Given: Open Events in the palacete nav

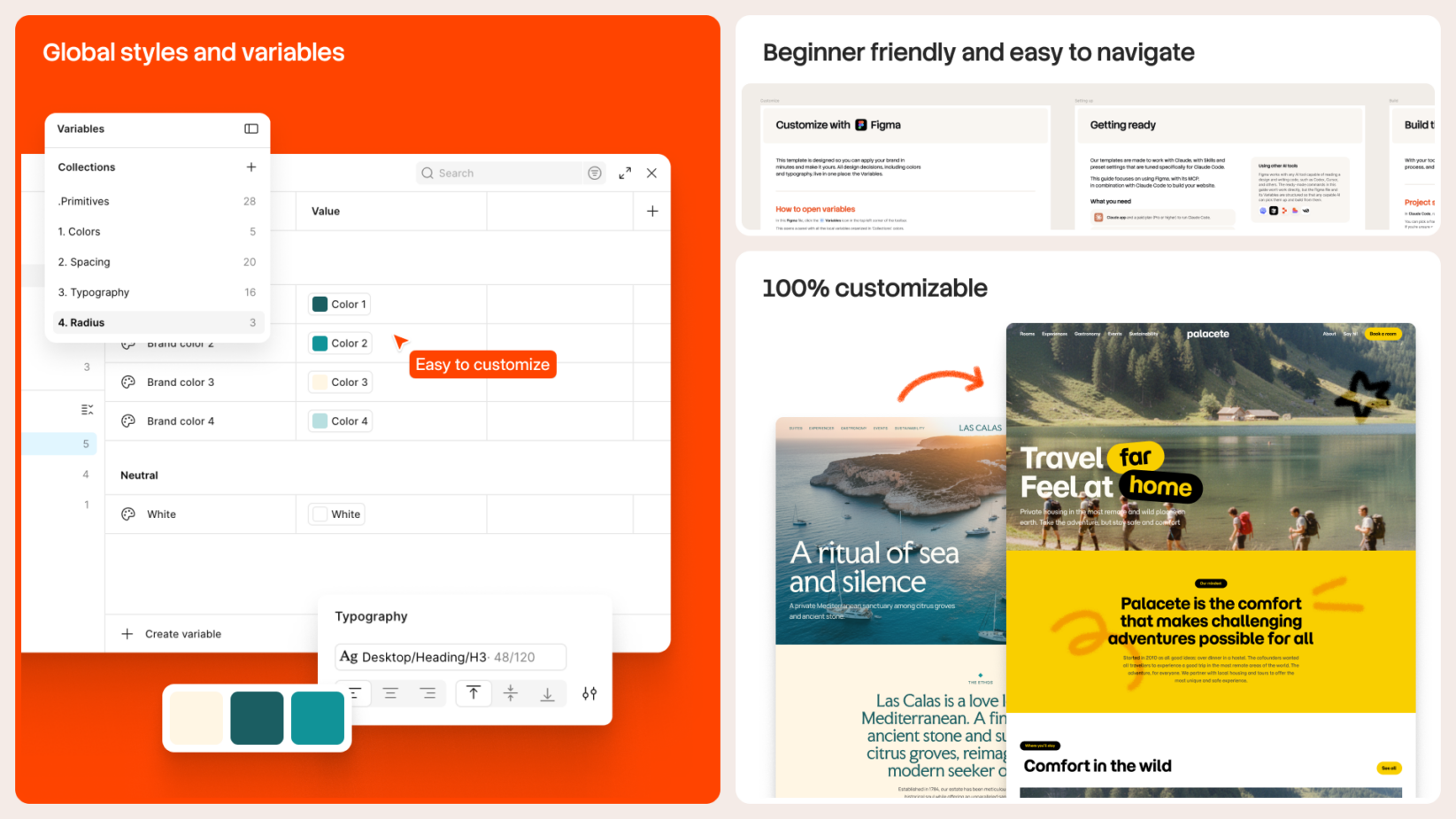Looking at the screenshot, I should (x=1114, y=334).
